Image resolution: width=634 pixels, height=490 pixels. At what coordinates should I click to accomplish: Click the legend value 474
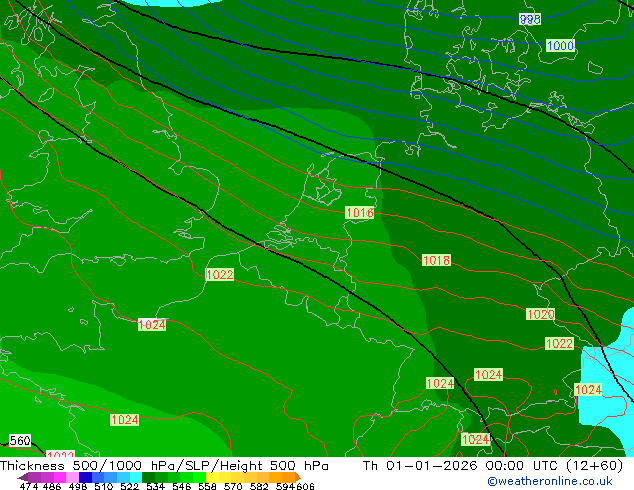[x=29, y=486]
